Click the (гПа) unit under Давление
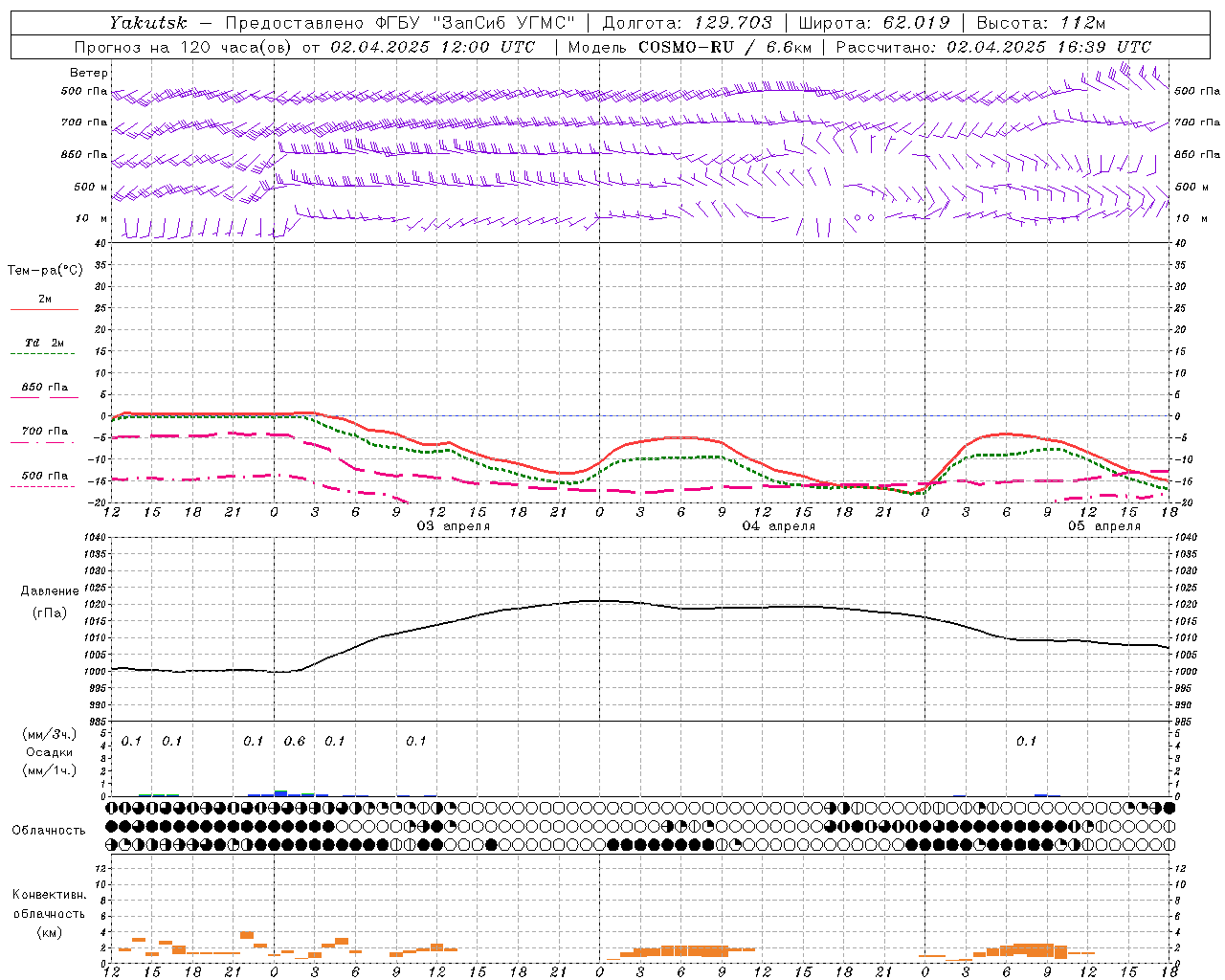The height and width of the screenshot is (980, 1225). pos(50,613)
